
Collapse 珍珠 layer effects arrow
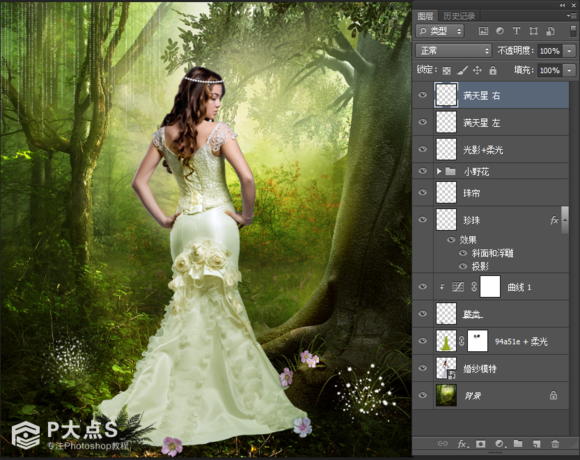click(x=565, y=220)
